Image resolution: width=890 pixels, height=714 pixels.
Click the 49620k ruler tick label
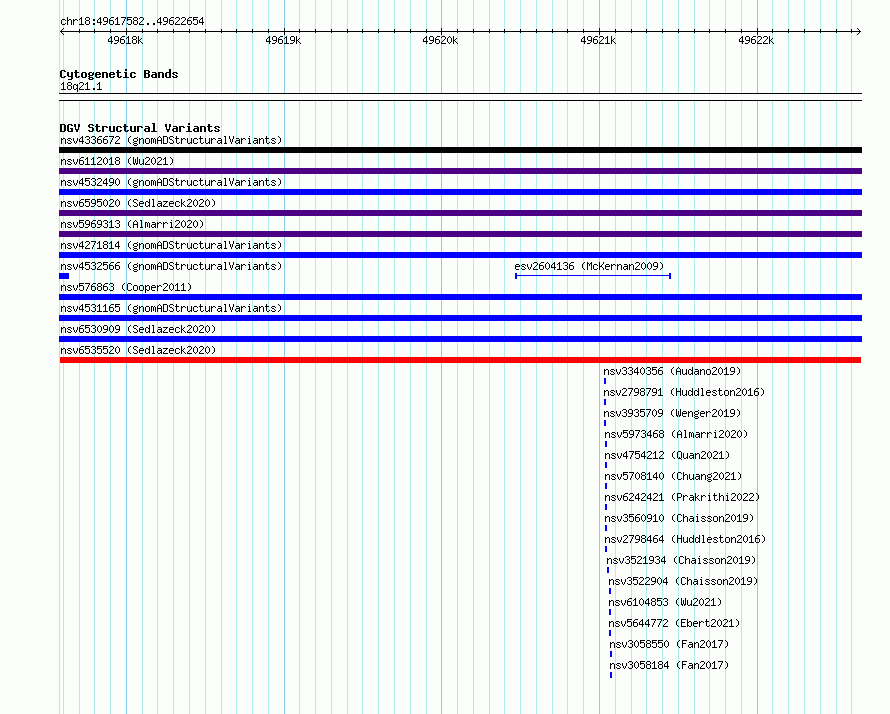(440, 40)
